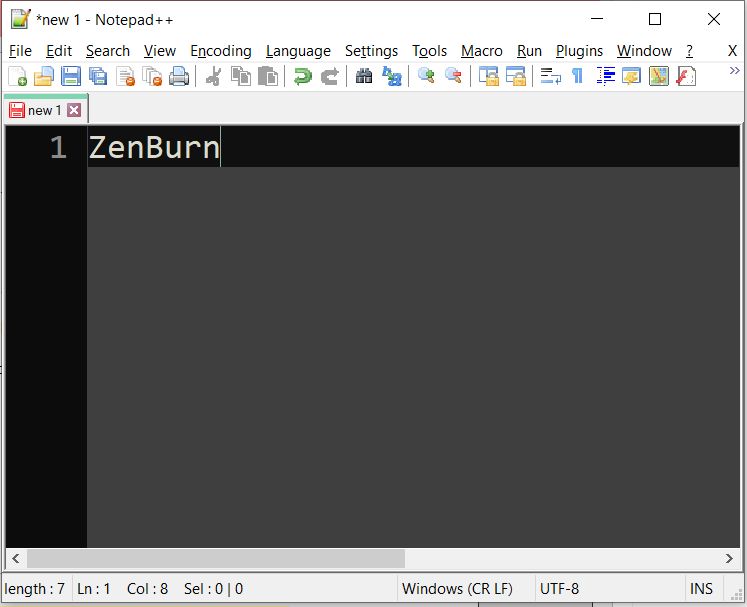The height and width of the screenshot is (607, 747).
Task: Open the Window menu
Action: (644, 51)
